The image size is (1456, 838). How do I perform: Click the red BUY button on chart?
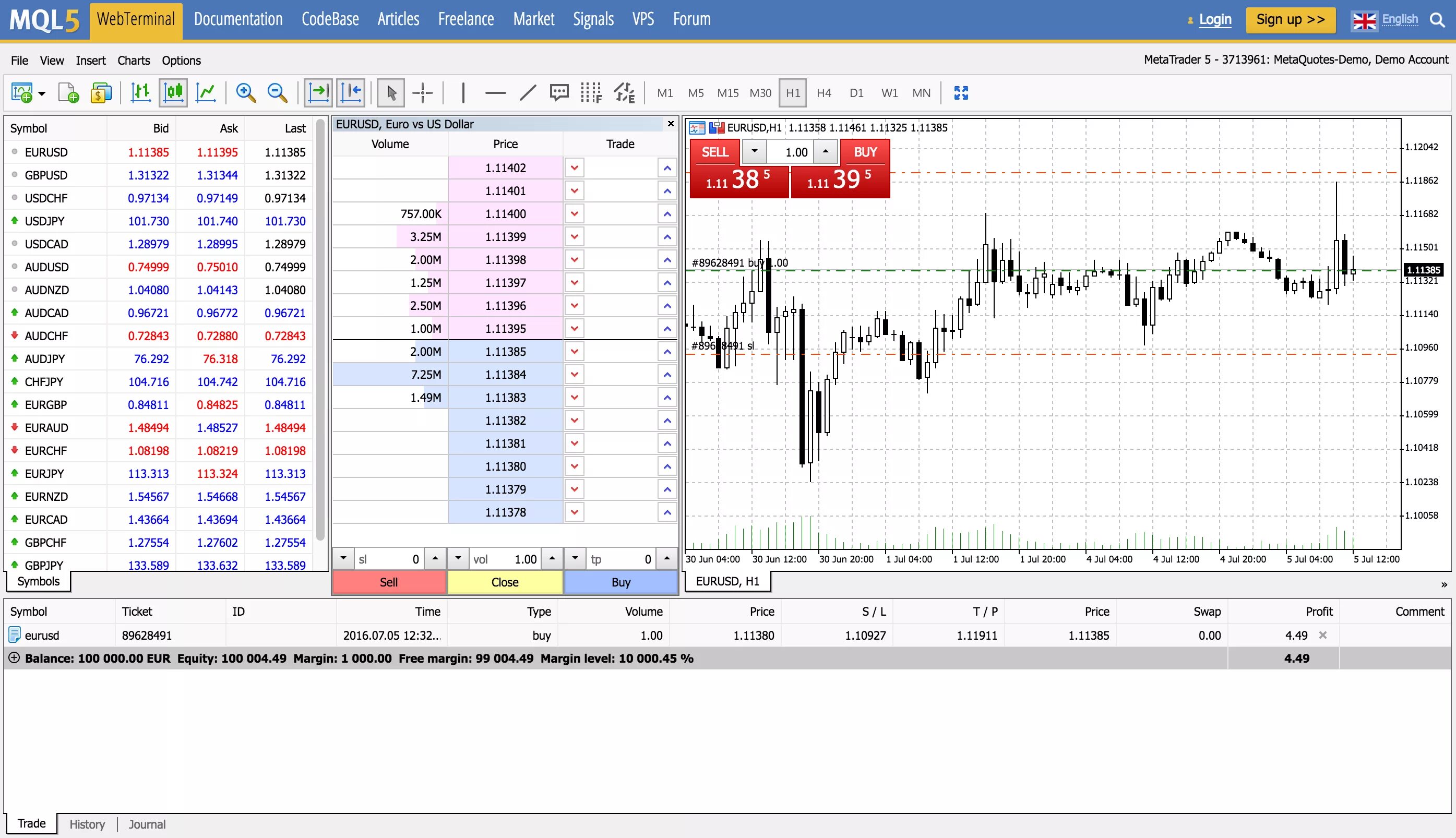click(865, 152)
